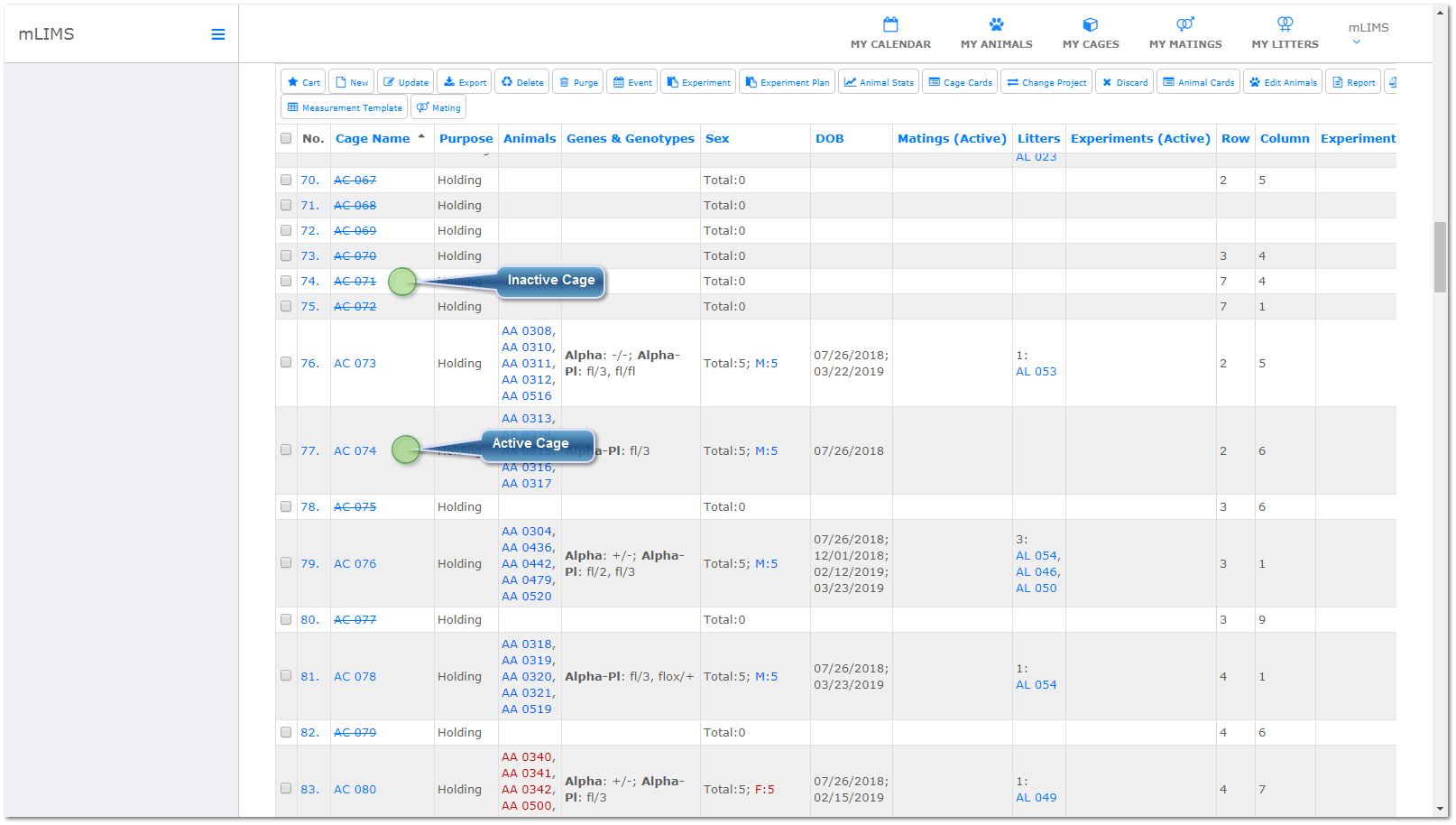Viewport: 1456px width, 825px height.
Task: Sort by Purpose column header
Action: point(465,138)
